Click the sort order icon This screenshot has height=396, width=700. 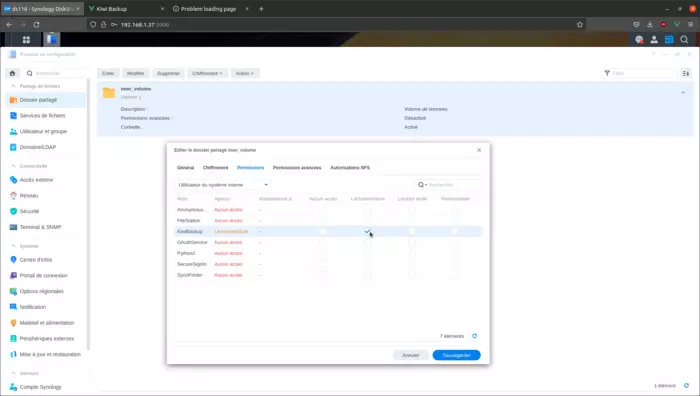click(686, 73)
